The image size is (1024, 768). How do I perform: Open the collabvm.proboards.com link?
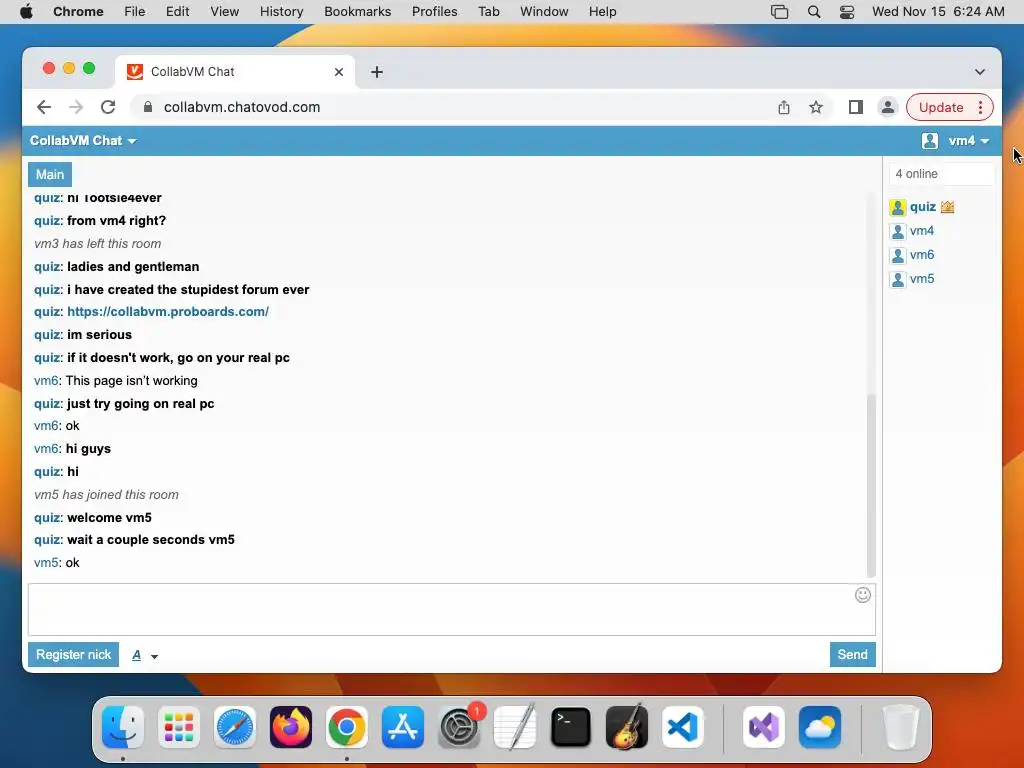(168, 312)
